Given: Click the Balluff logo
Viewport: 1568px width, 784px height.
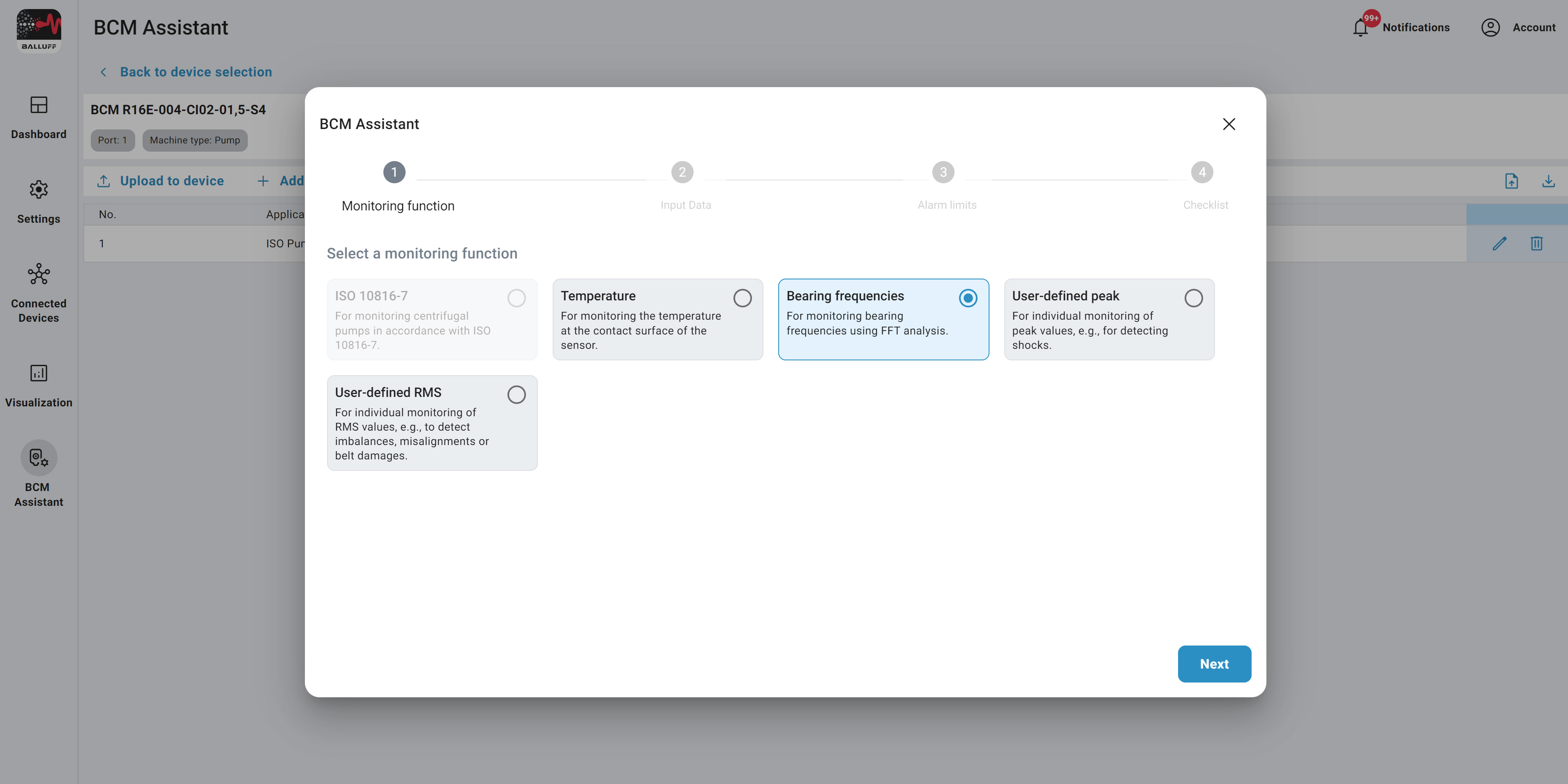Looking at the screenshot, I should [38, 30].
